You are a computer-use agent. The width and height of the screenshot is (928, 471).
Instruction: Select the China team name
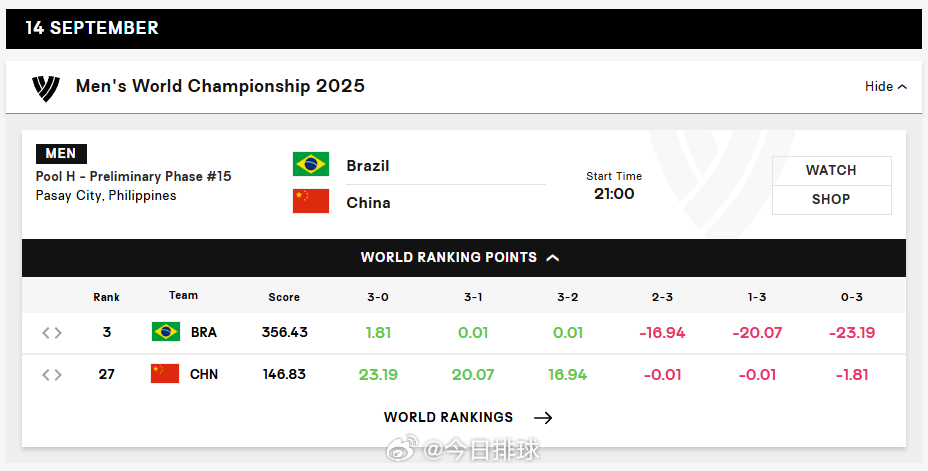point(368,203)
